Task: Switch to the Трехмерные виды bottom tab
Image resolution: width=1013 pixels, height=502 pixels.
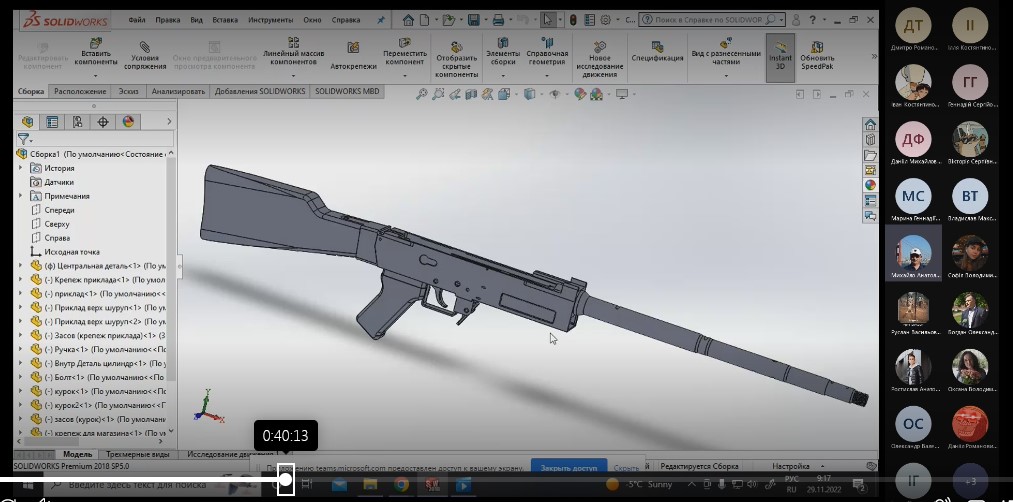Action: 139,455
